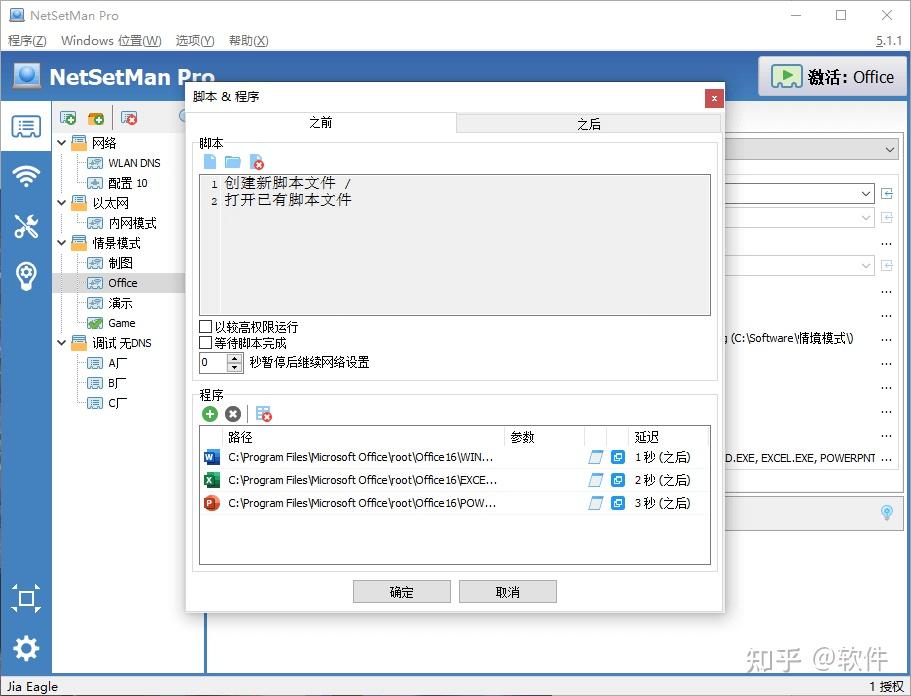Image resolution: width=911 pixels, height=696 pixels.
Task: Remove selected program with the X icon
Action: [231, 413]
